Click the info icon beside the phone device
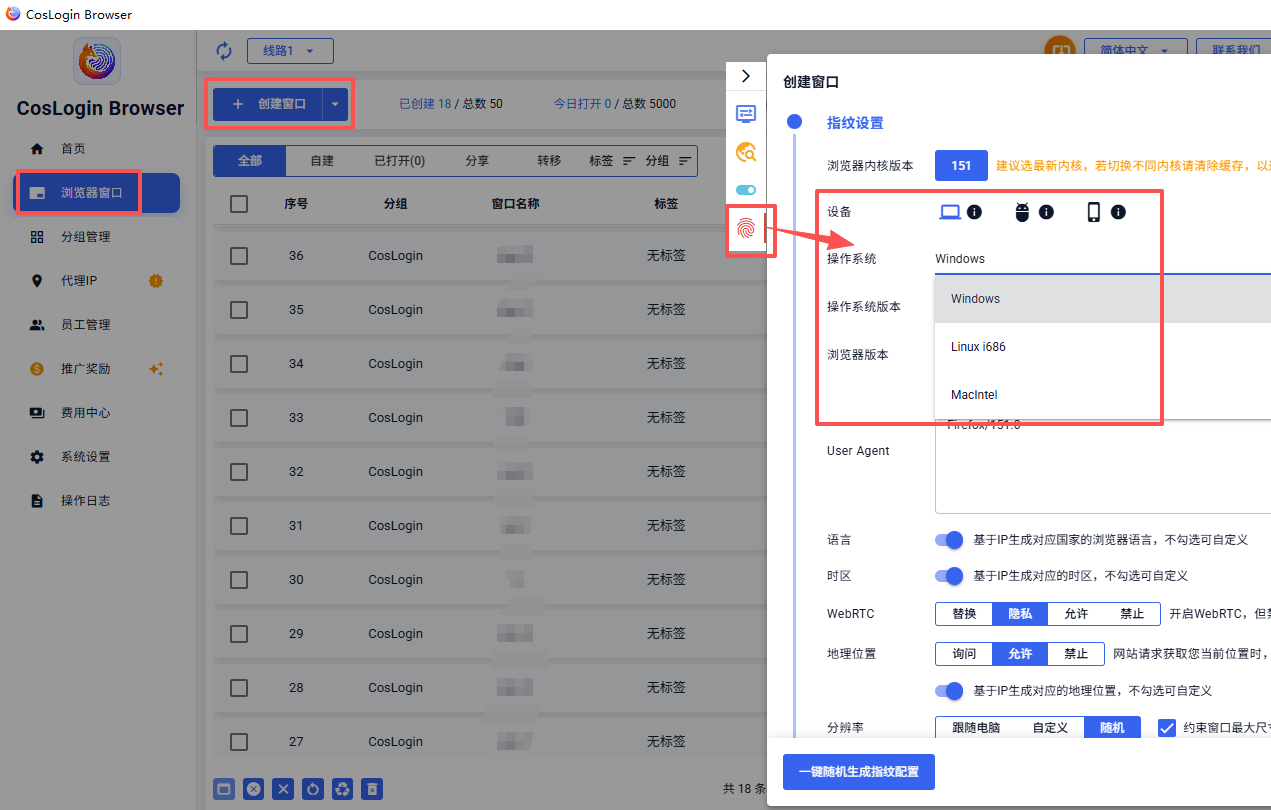This screenshot has height=810, width=1271. [x=1119, y=212]
